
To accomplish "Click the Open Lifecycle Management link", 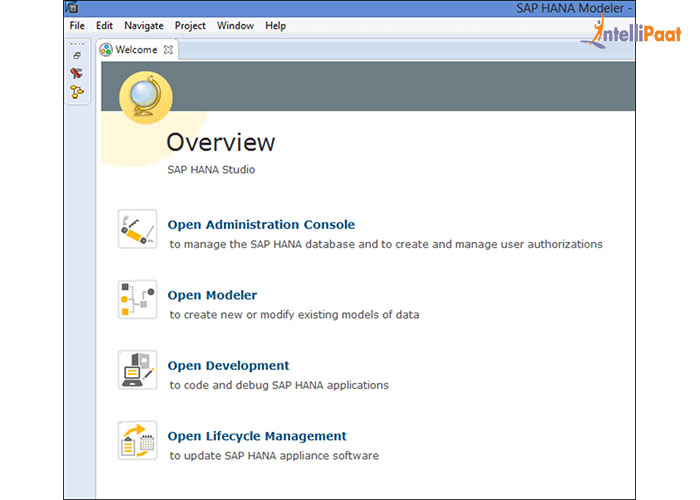I will 257,436.
